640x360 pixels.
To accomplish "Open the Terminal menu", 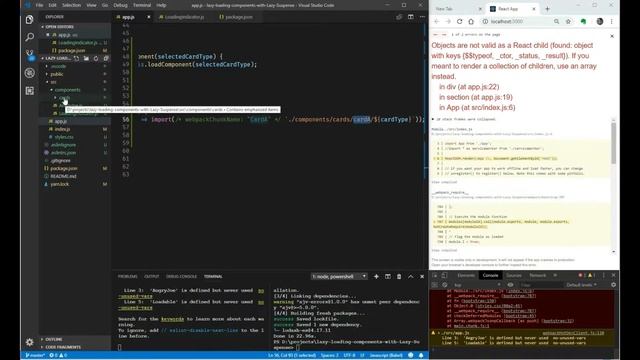I will point(142,5).
